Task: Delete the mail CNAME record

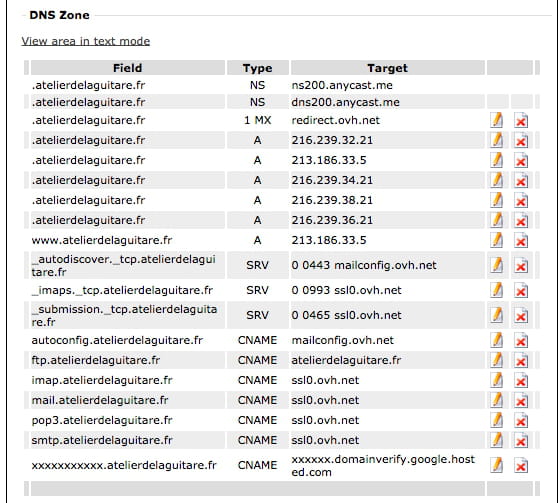Action: click(521, 400)
